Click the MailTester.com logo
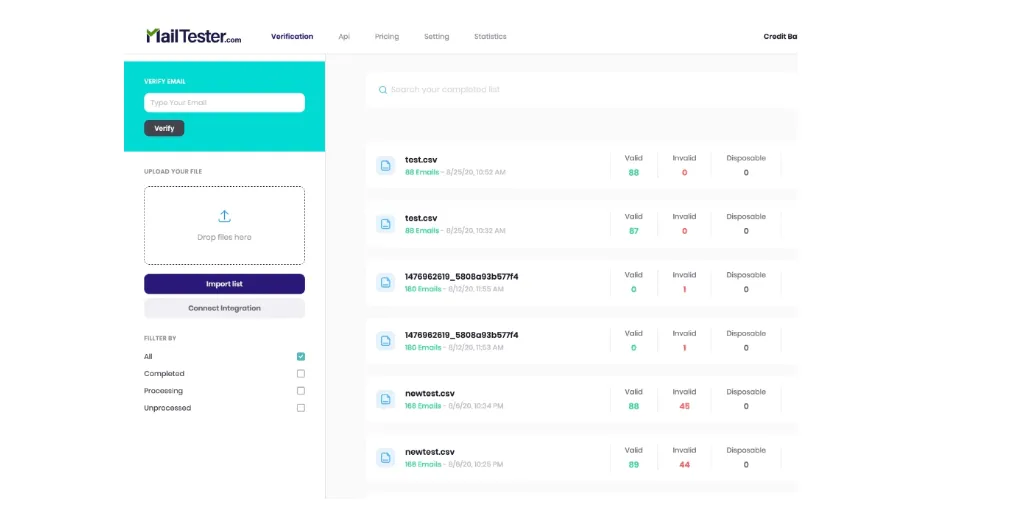Screen dimensions: 1024x519 (193, 36)
